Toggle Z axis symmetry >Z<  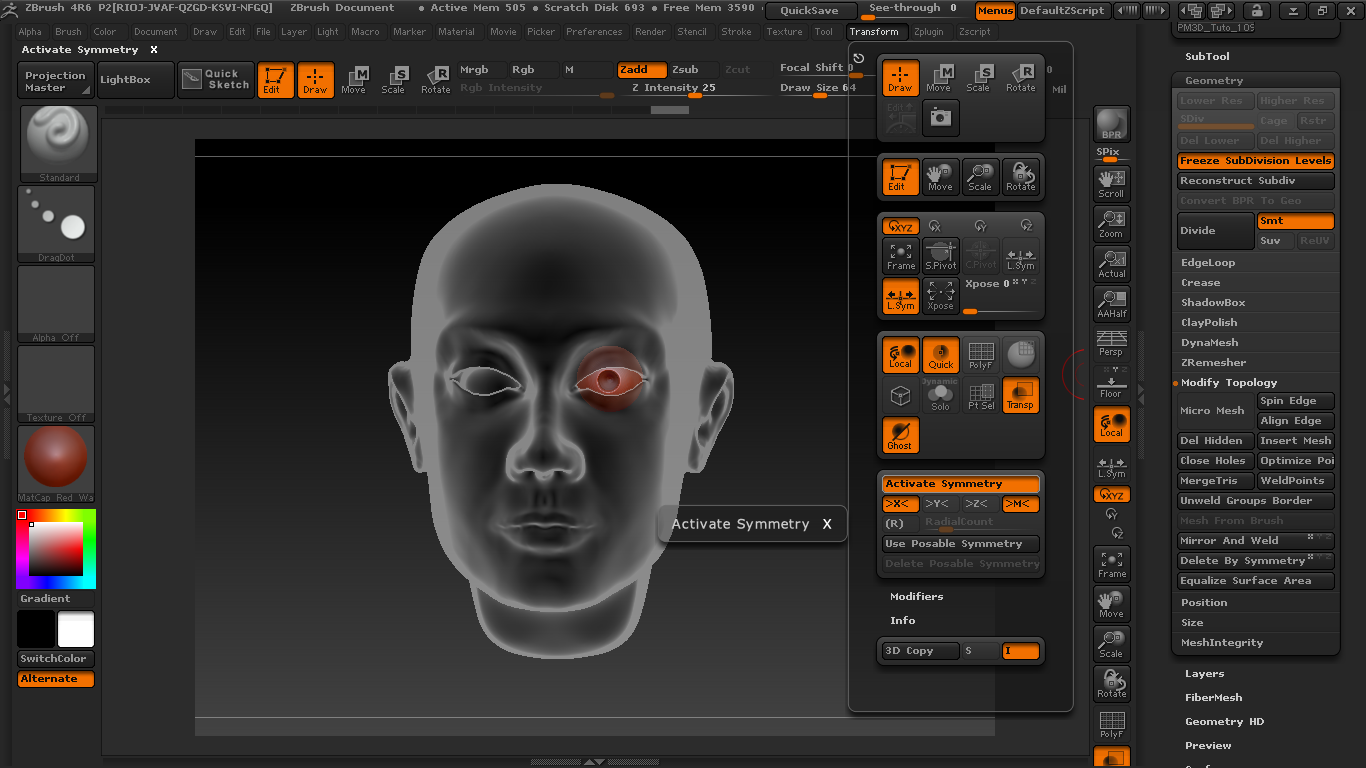tap(980, 504)
